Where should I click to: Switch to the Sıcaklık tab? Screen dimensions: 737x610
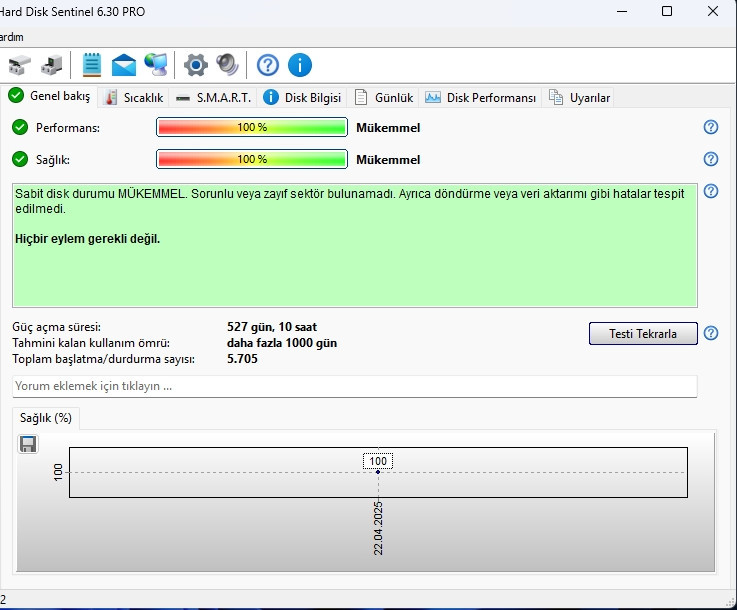(134, 98)
